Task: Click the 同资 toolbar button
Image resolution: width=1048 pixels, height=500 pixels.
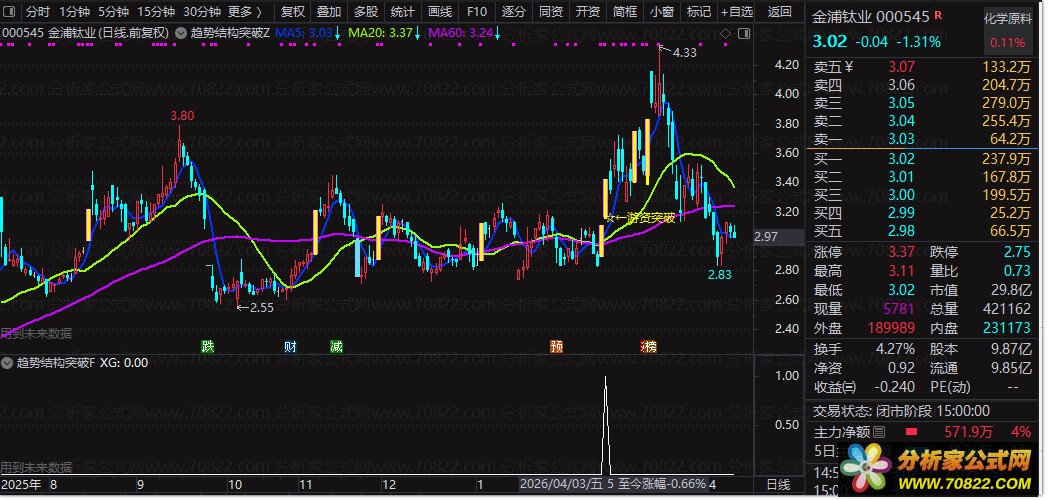Action: 551,11
